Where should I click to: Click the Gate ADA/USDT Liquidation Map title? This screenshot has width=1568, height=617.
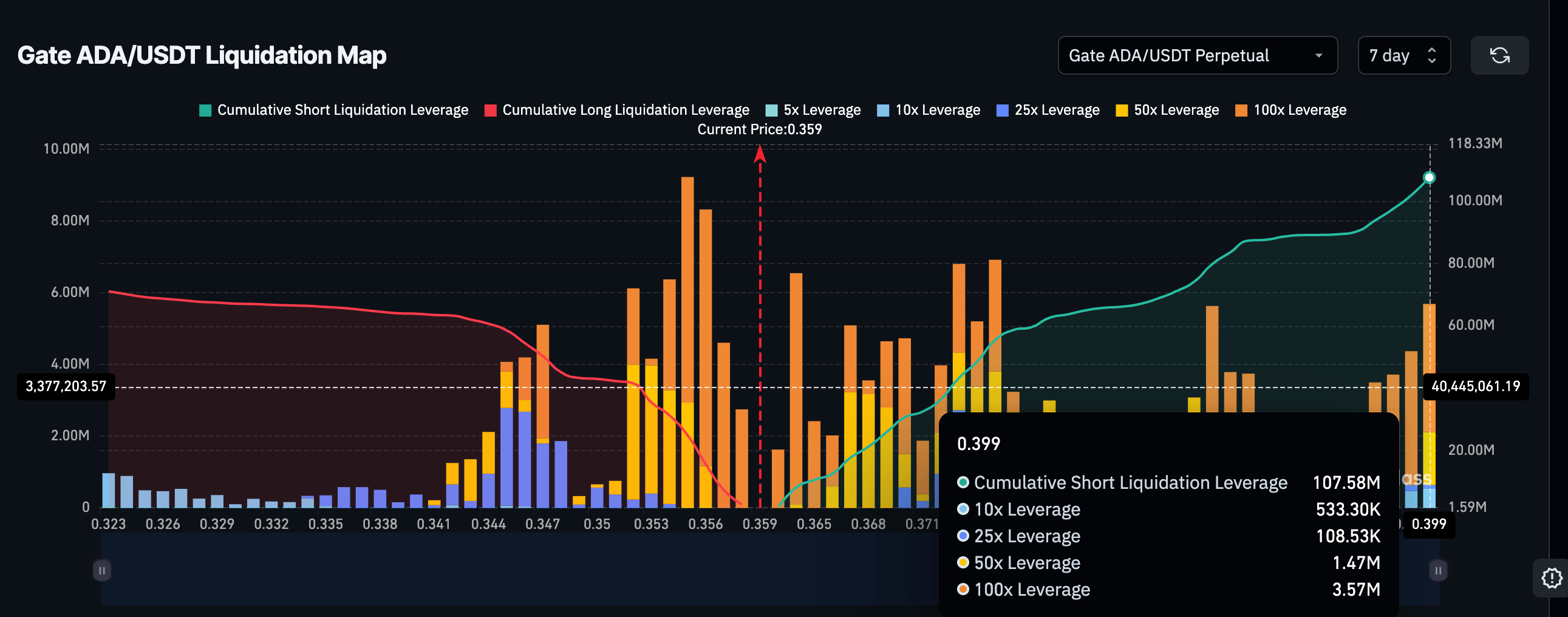click(x=202, y=55)
